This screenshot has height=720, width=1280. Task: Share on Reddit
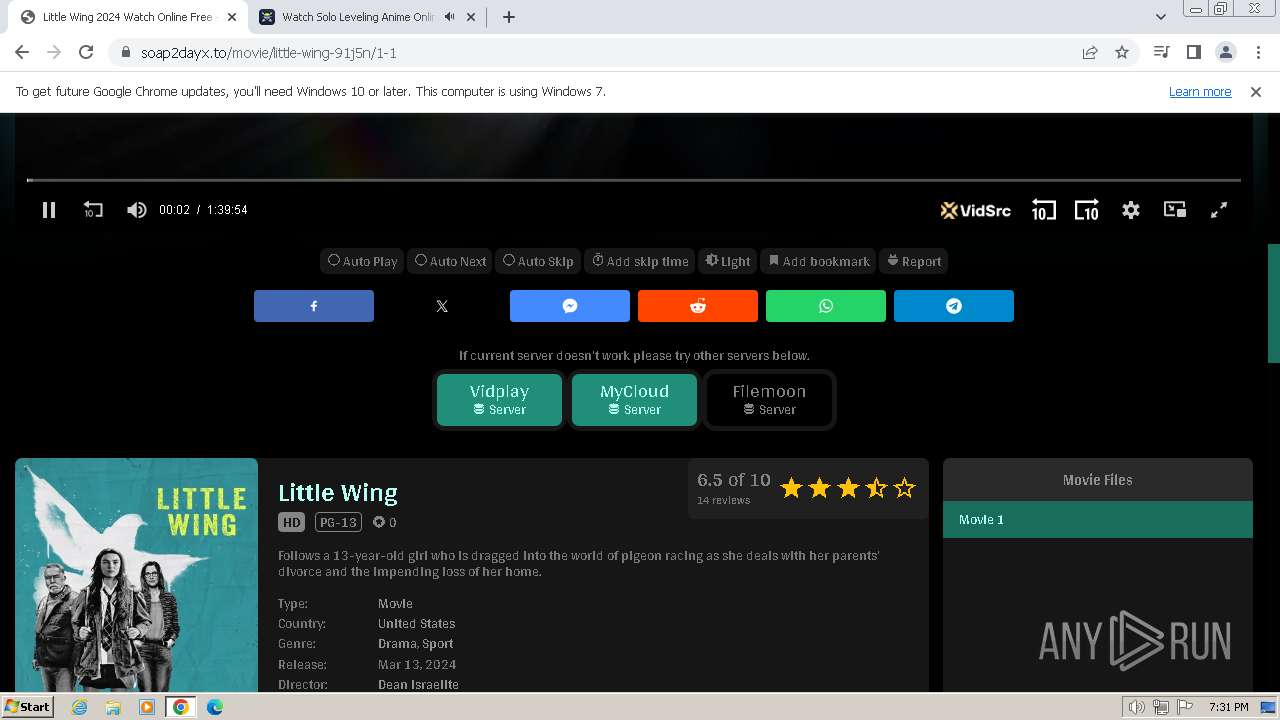click(x=698, y=306)
